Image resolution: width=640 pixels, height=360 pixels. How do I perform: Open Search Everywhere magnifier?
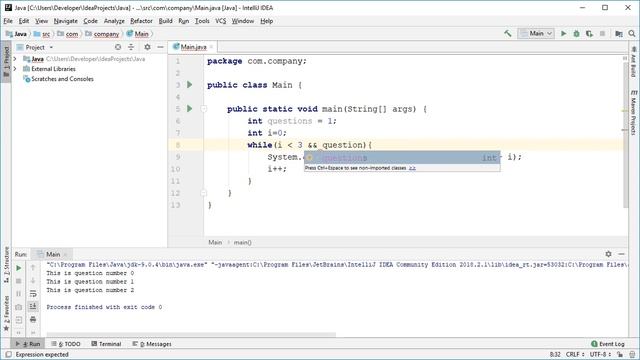(x=632, y=33)
